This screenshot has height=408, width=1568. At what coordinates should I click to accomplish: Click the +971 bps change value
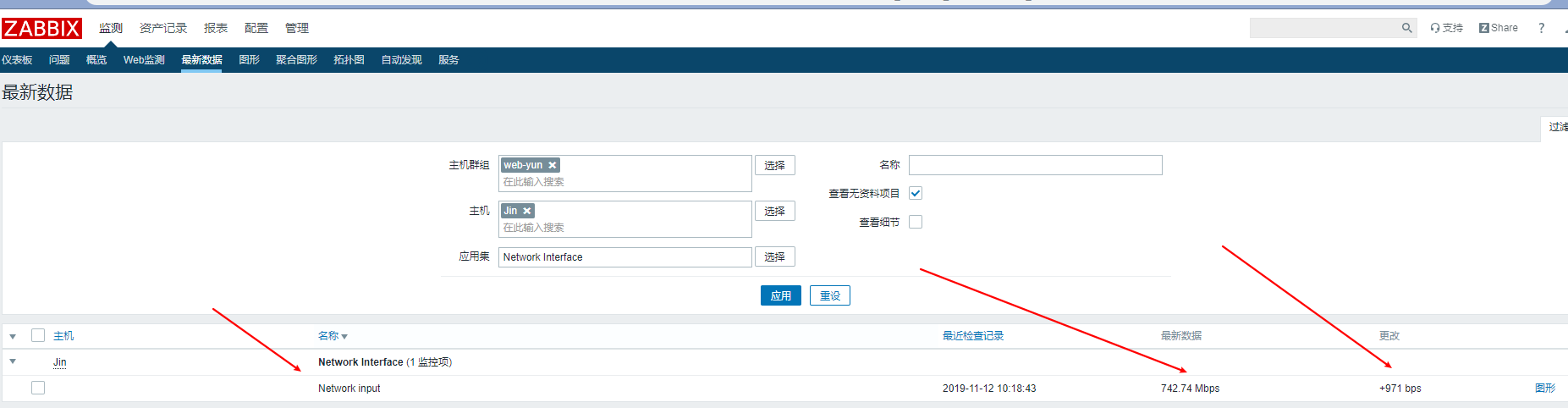pos(1400,389)
